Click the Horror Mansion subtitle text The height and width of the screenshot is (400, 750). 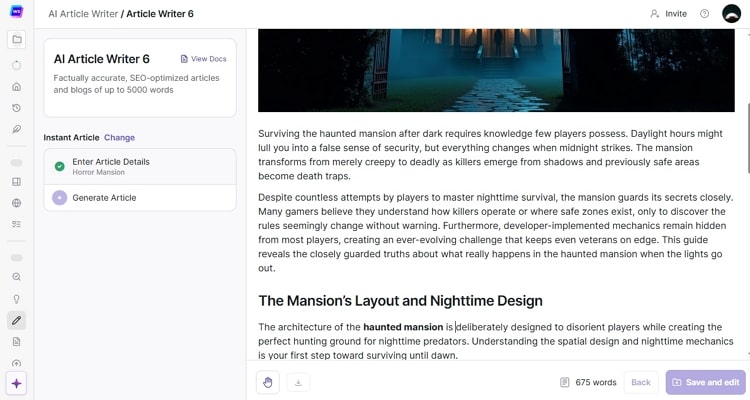(99, 172)
